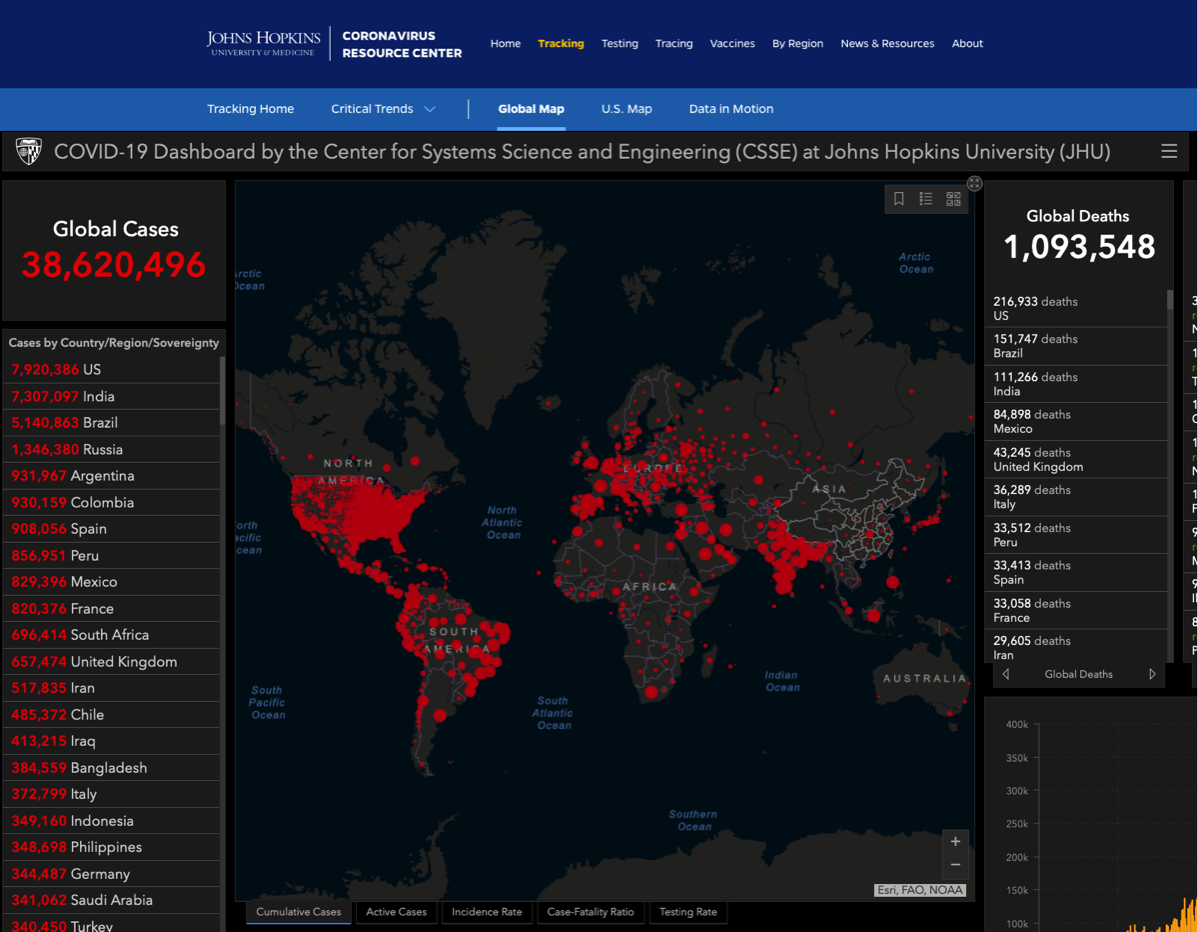Switch to the U.S. Map tab
Screen dimensions: 1198x932
point(627,108)
